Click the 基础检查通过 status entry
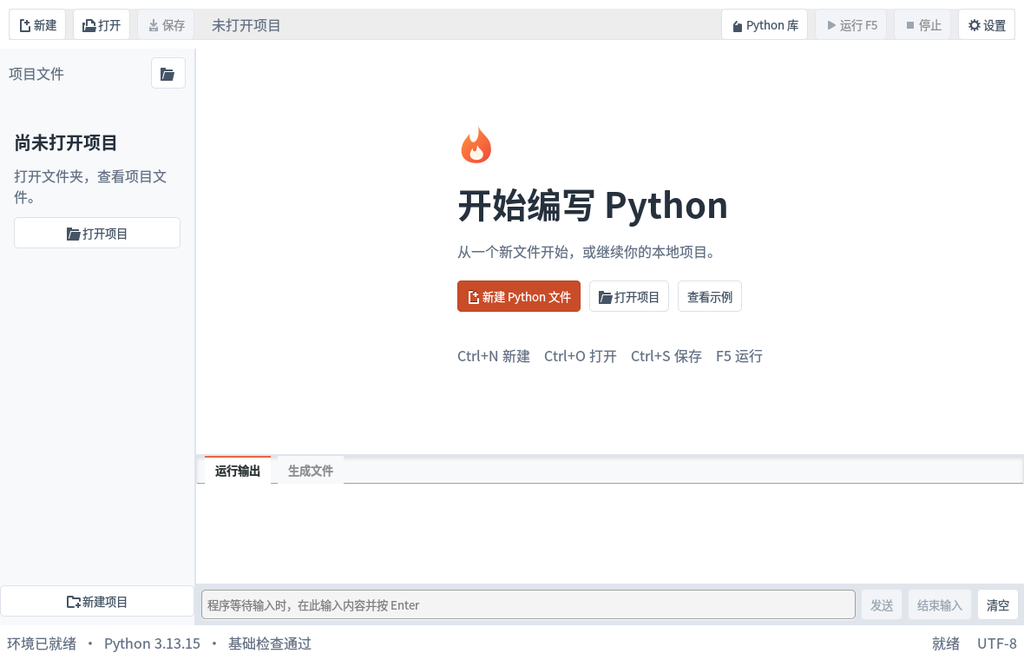This screenshot has width=1024, height=660. pos(270,644)
